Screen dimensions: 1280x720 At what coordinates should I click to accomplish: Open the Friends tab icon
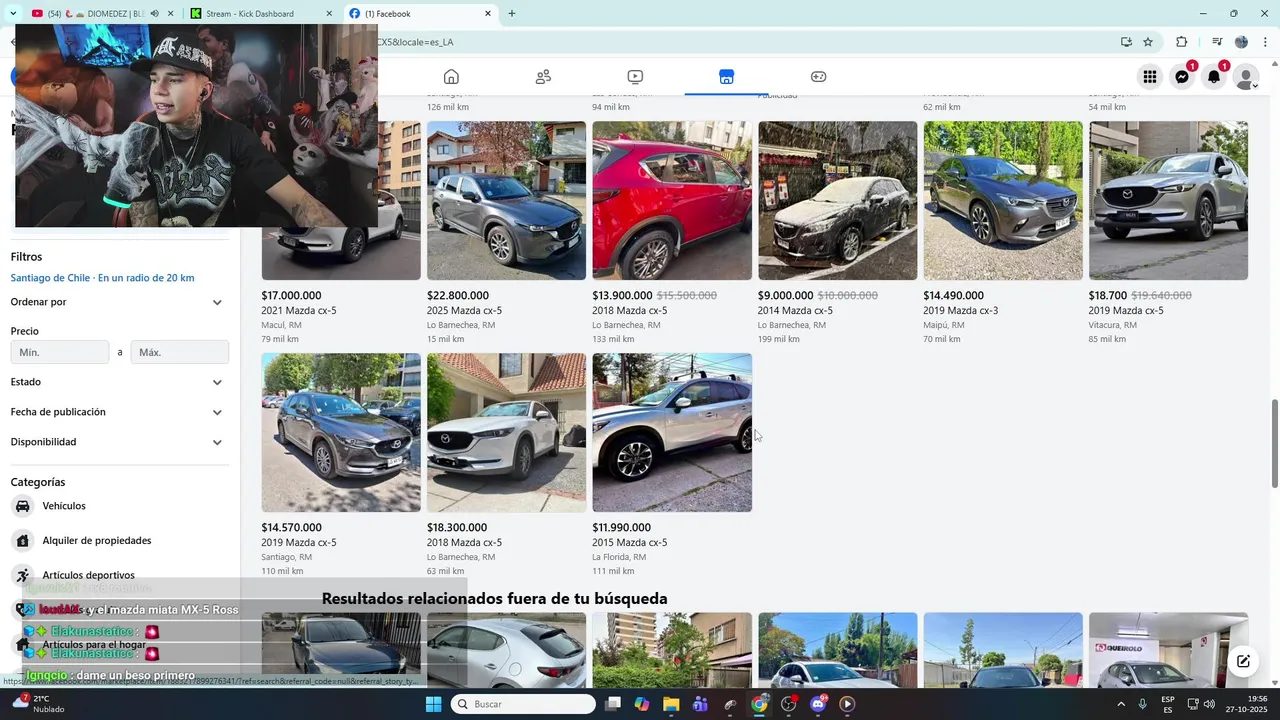coord(543,77)
